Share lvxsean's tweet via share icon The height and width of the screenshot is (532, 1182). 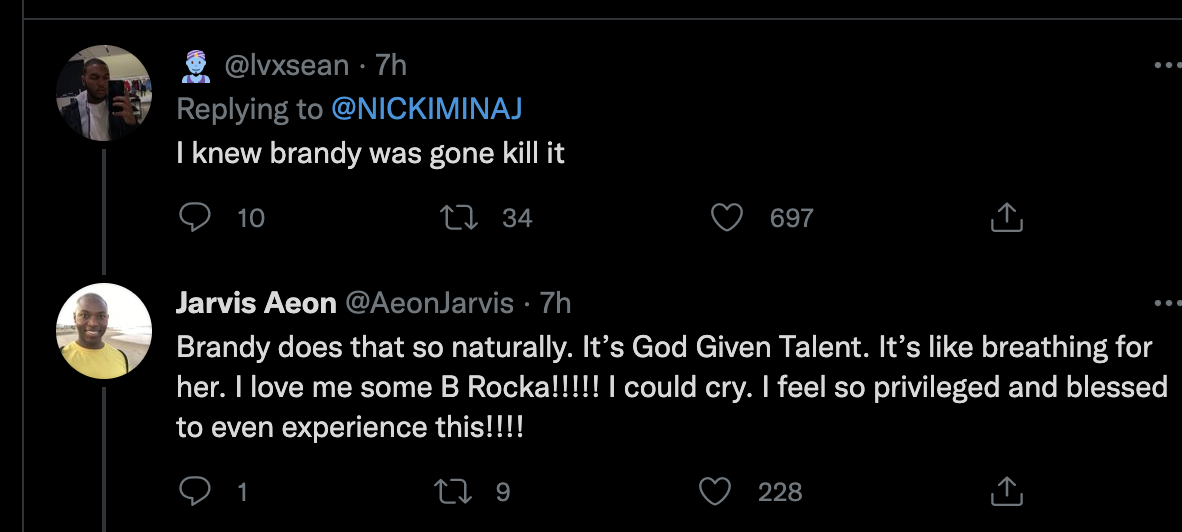1006,217
